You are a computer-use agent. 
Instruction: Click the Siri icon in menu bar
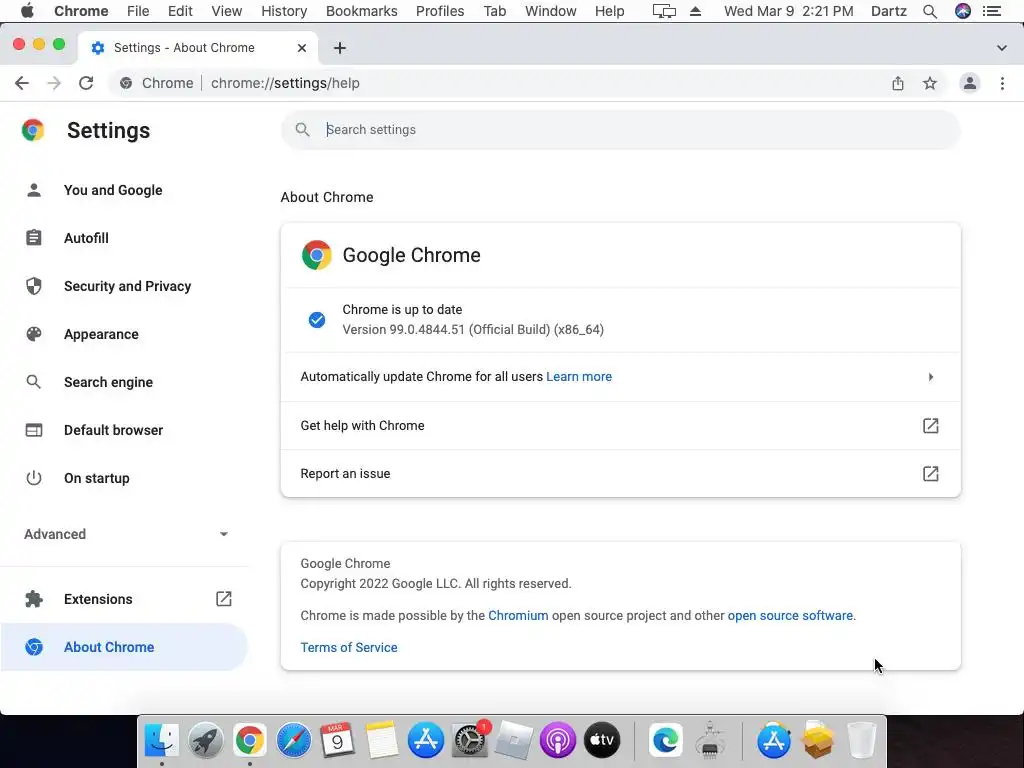pyautogui.click(x=963, y=11)
